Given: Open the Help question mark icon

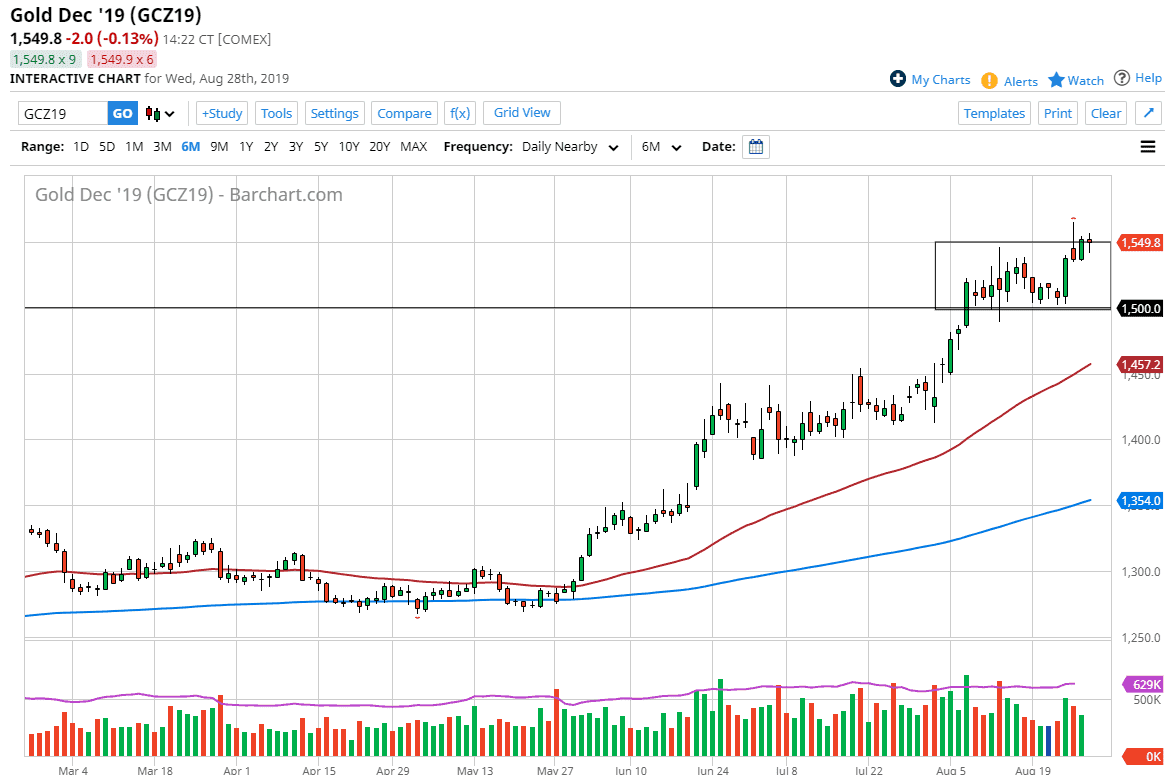Looking at the screenshot, I should 1122,78.
